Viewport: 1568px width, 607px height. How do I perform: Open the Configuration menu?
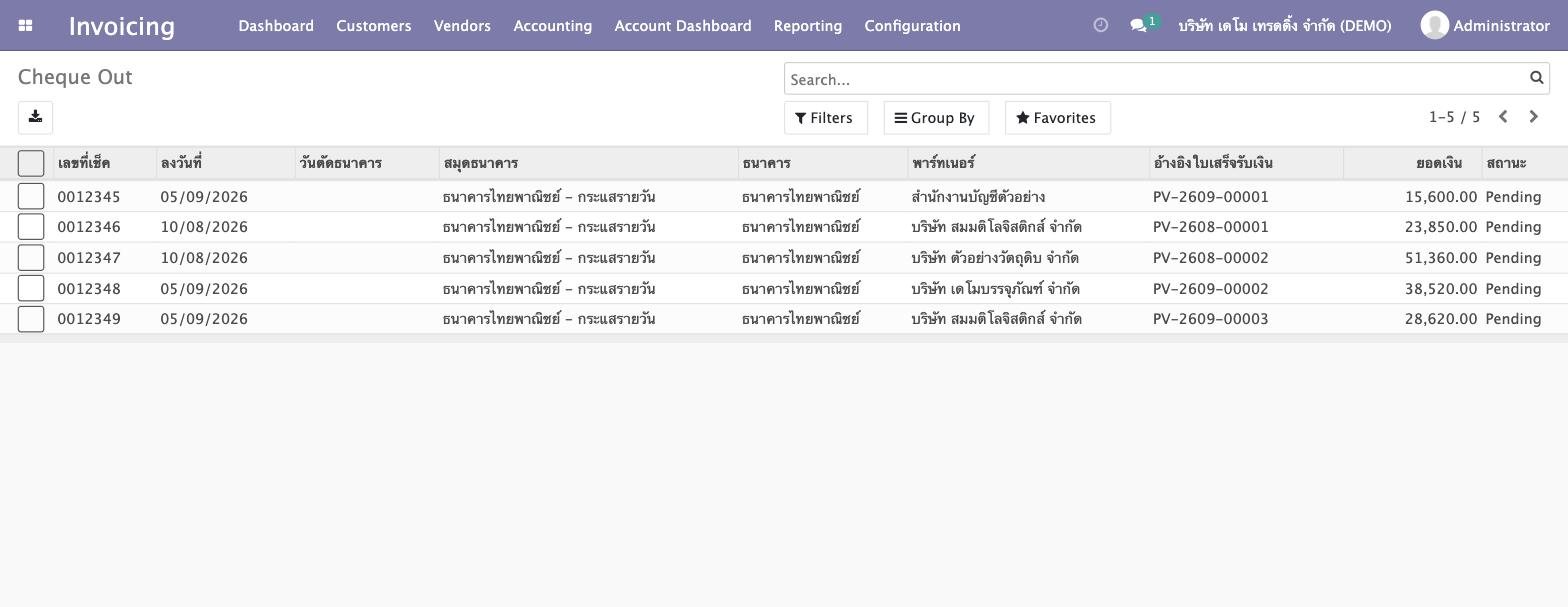[912, 26]
